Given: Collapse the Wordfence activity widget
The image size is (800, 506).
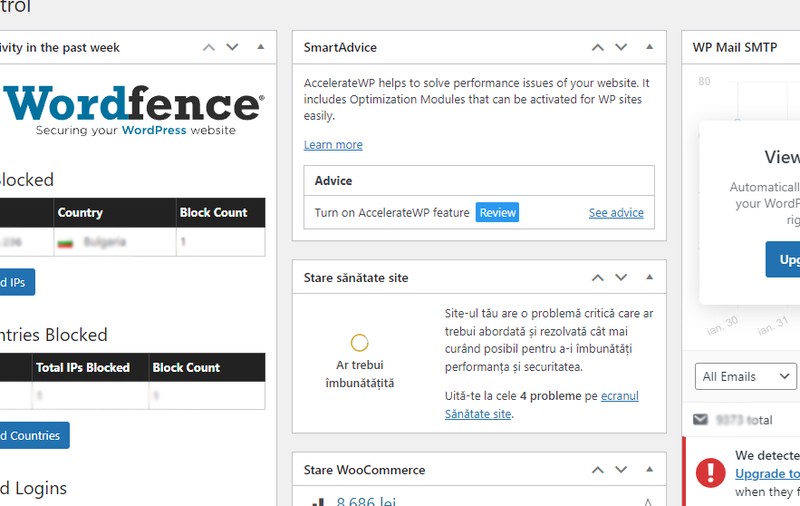Looking at the screenshot, I should pos(261,47).
